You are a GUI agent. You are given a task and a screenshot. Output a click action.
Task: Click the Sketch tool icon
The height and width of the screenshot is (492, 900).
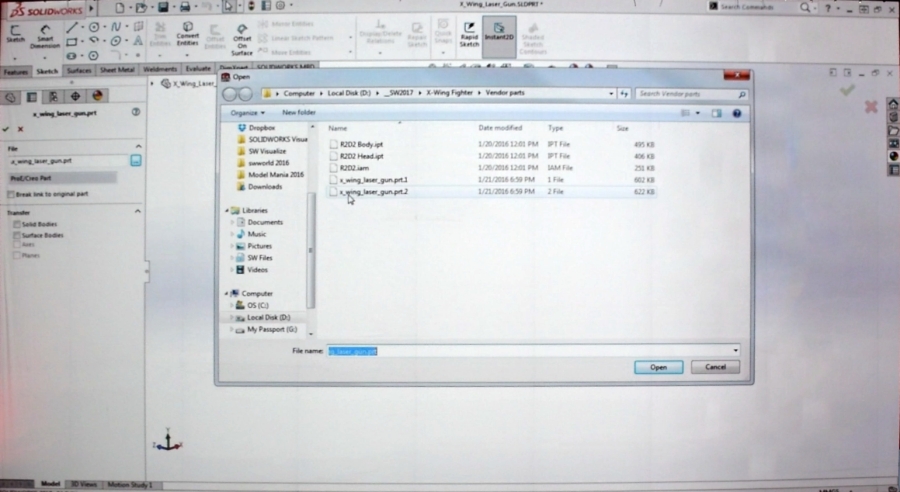[x=15, y=34]
